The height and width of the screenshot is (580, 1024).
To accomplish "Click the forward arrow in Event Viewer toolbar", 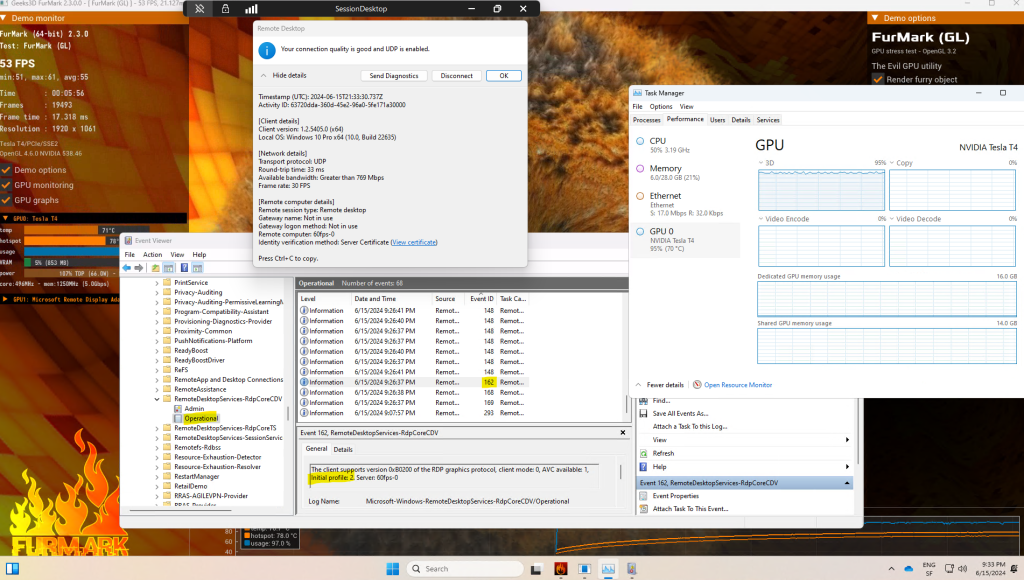I will pyautogui.click(x=138, y=268).
